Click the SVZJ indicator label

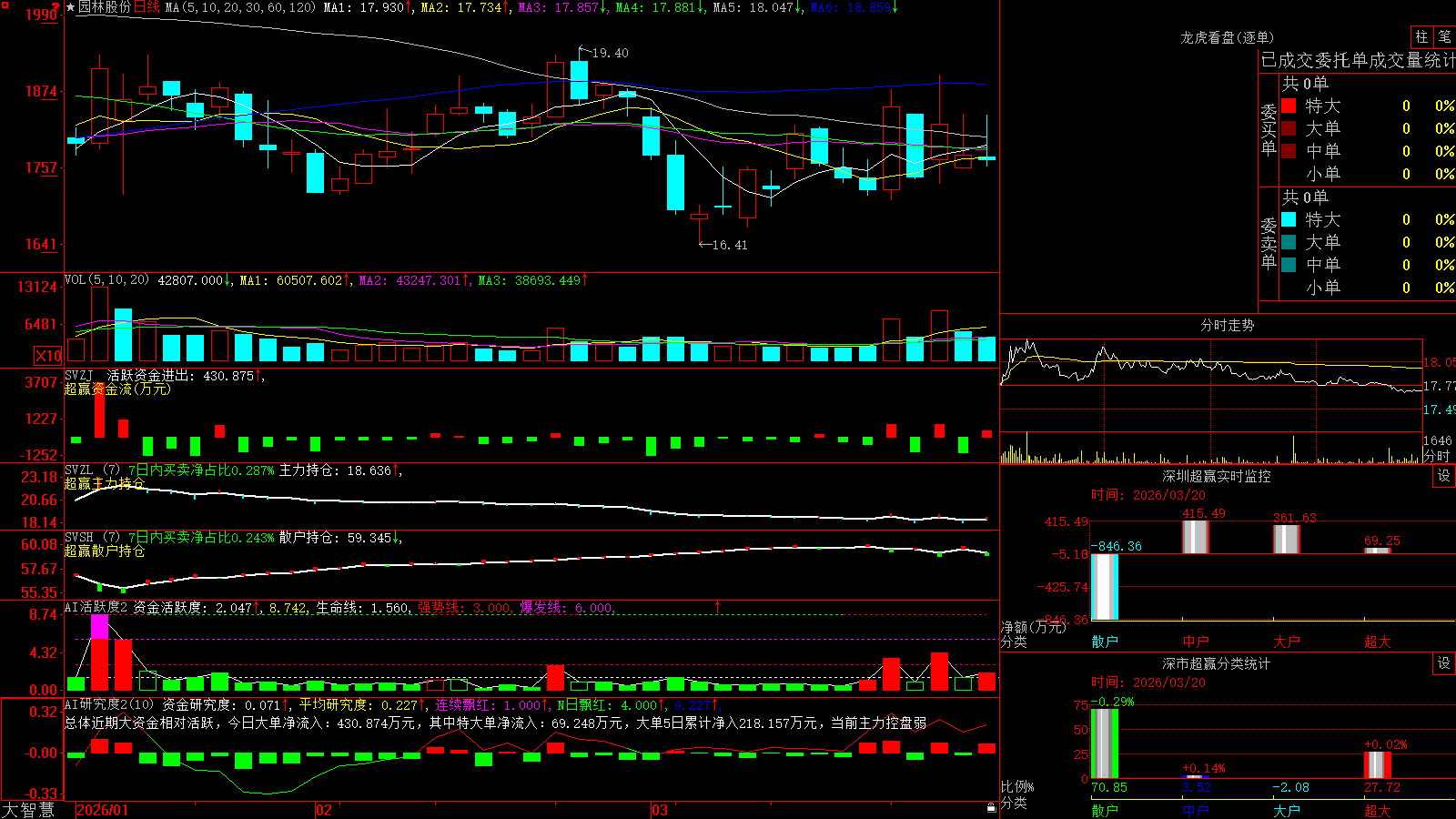[x=78, y=375]
